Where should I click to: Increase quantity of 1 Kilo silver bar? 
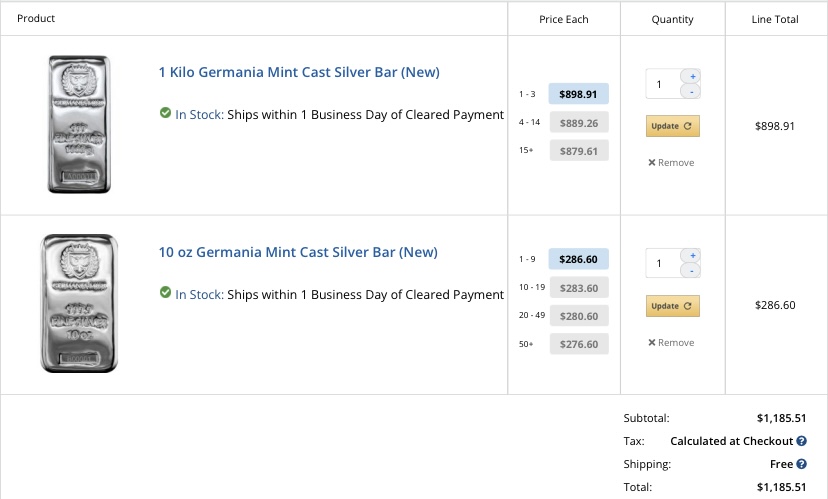(x=693, y=76)
